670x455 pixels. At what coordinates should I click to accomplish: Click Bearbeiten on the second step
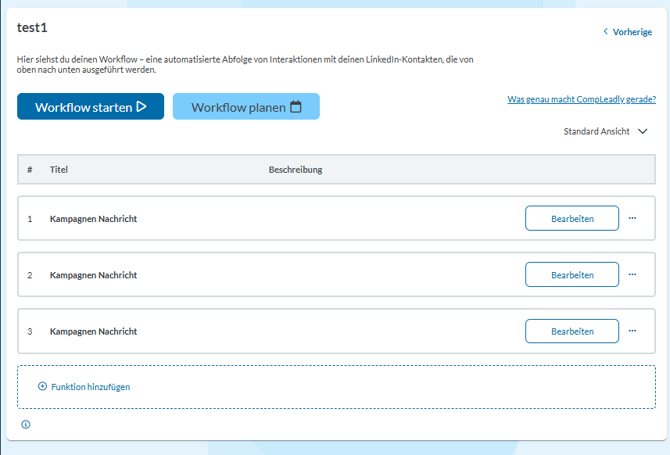tap(571, 275)
